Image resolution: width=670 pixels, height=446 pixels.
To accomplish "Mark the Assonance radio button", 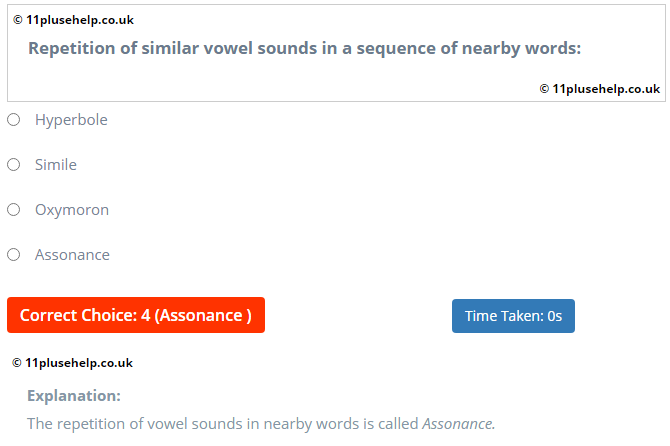I will (13, 255).
